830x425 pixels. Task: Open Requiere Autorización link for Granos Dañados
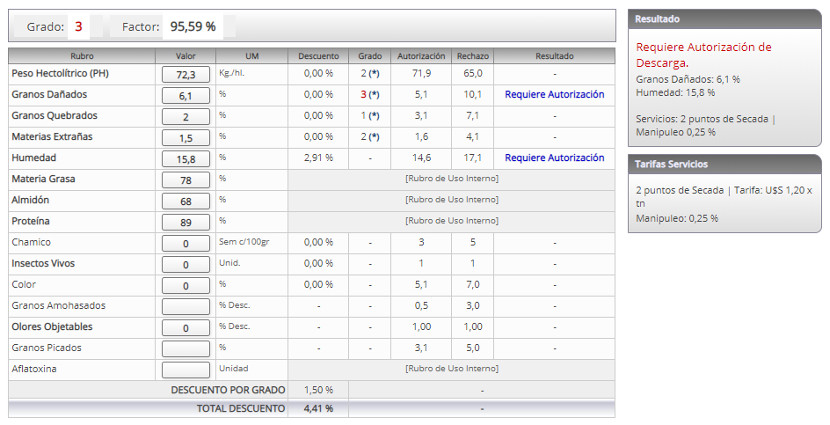pyautogui.click(x=554, y=95)
